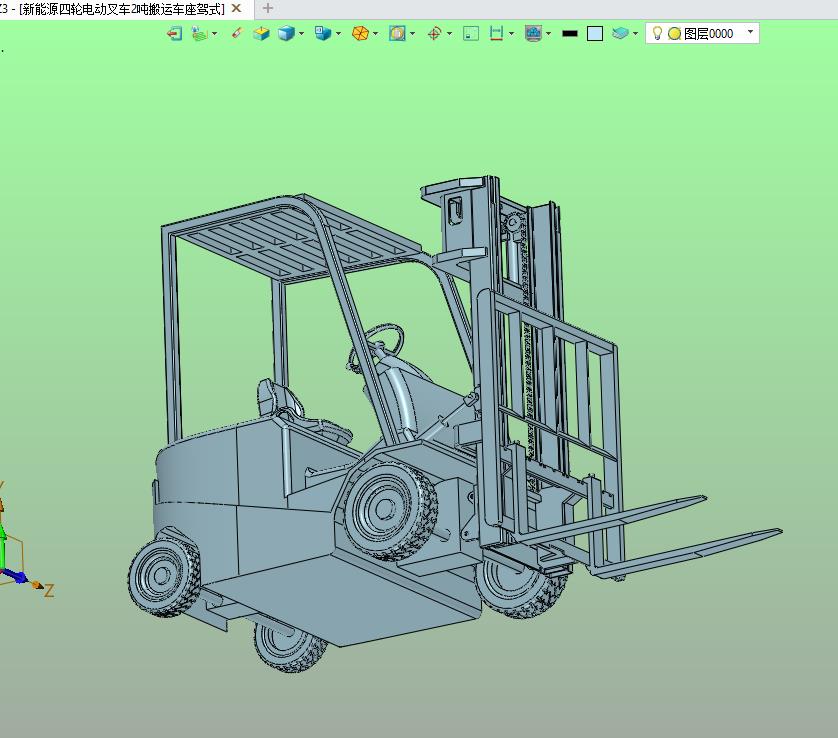Viewport: 838px width, 738px height.
Task: Open the dropdown beside the teal layers icon
Action: [x=635, y=34]
